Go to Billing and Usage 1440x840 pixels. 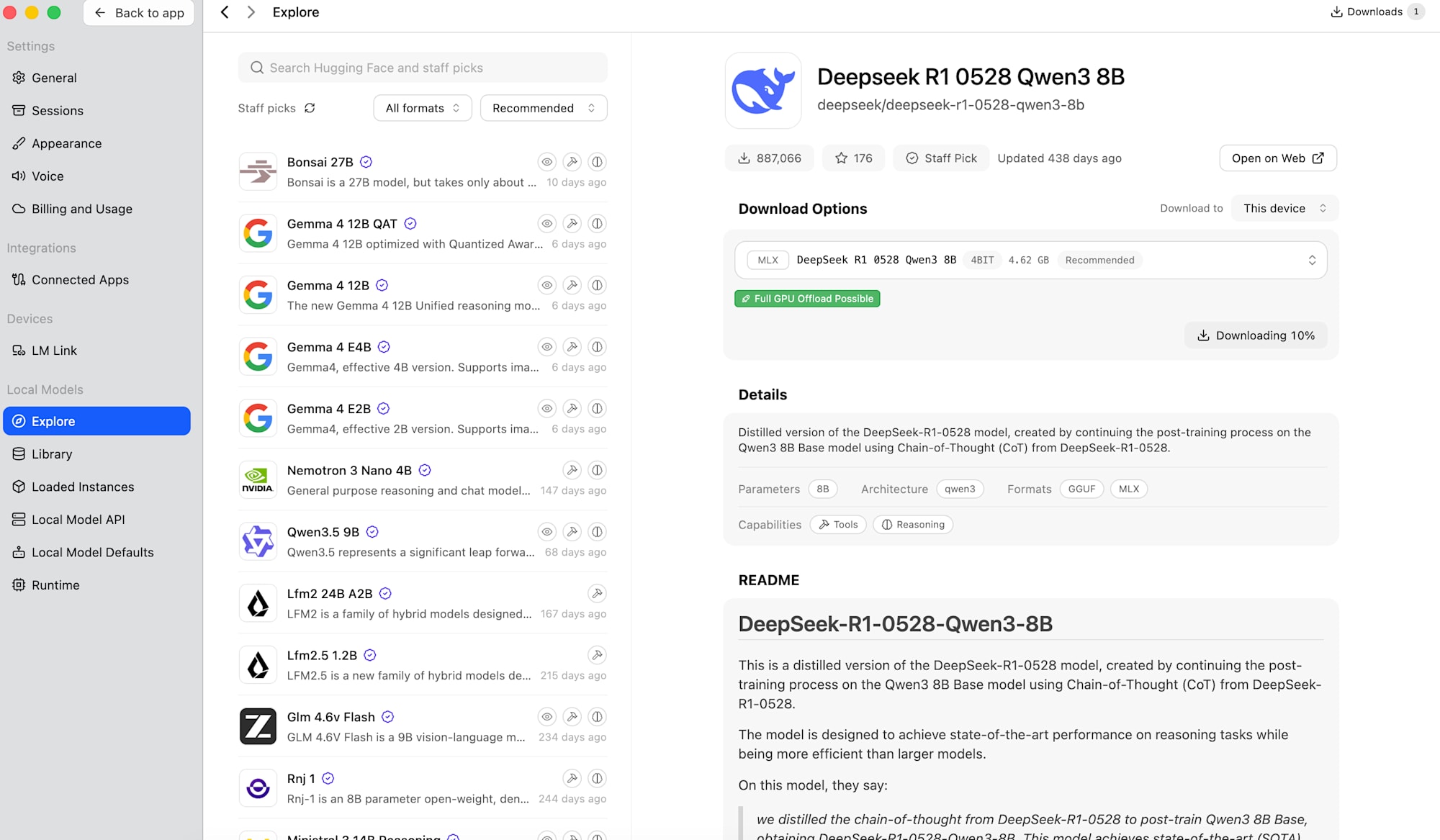(96, 209)
